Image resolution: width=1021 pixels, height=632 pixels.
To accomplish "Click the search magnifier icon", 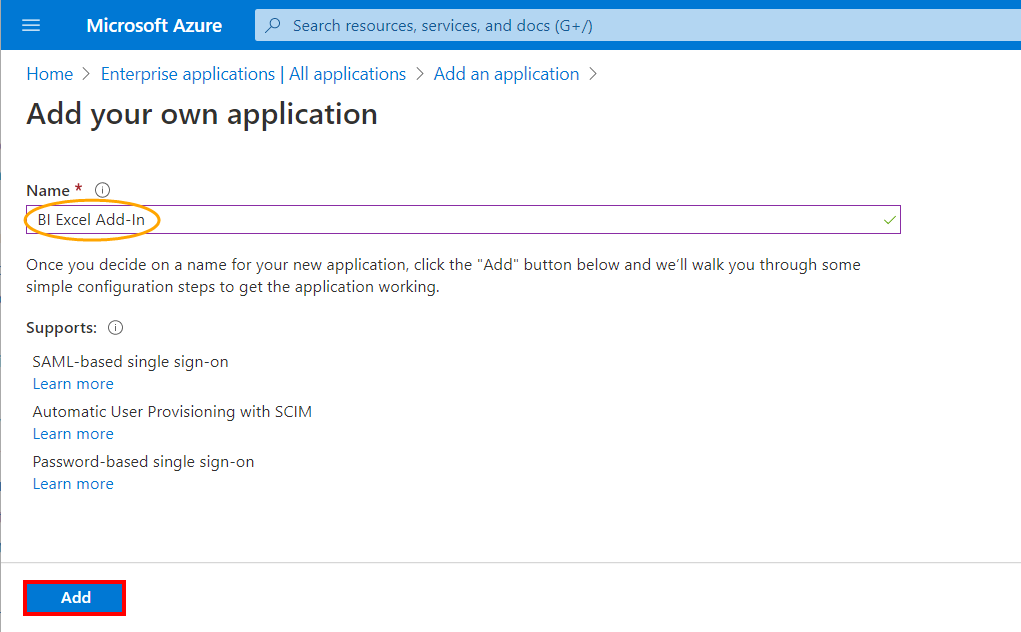I will (x=273, y=25).
